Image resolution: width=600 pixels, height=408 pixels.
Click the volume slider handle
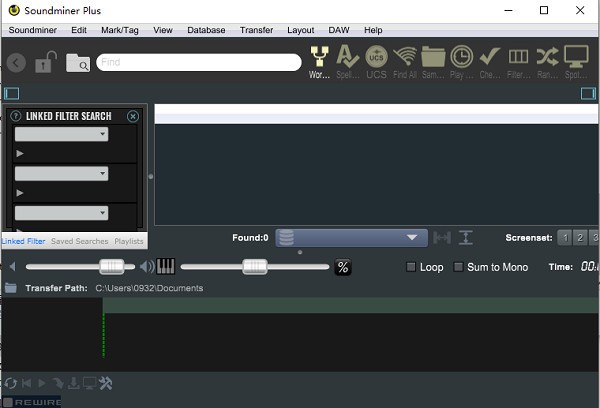click(x=111, y=266)
